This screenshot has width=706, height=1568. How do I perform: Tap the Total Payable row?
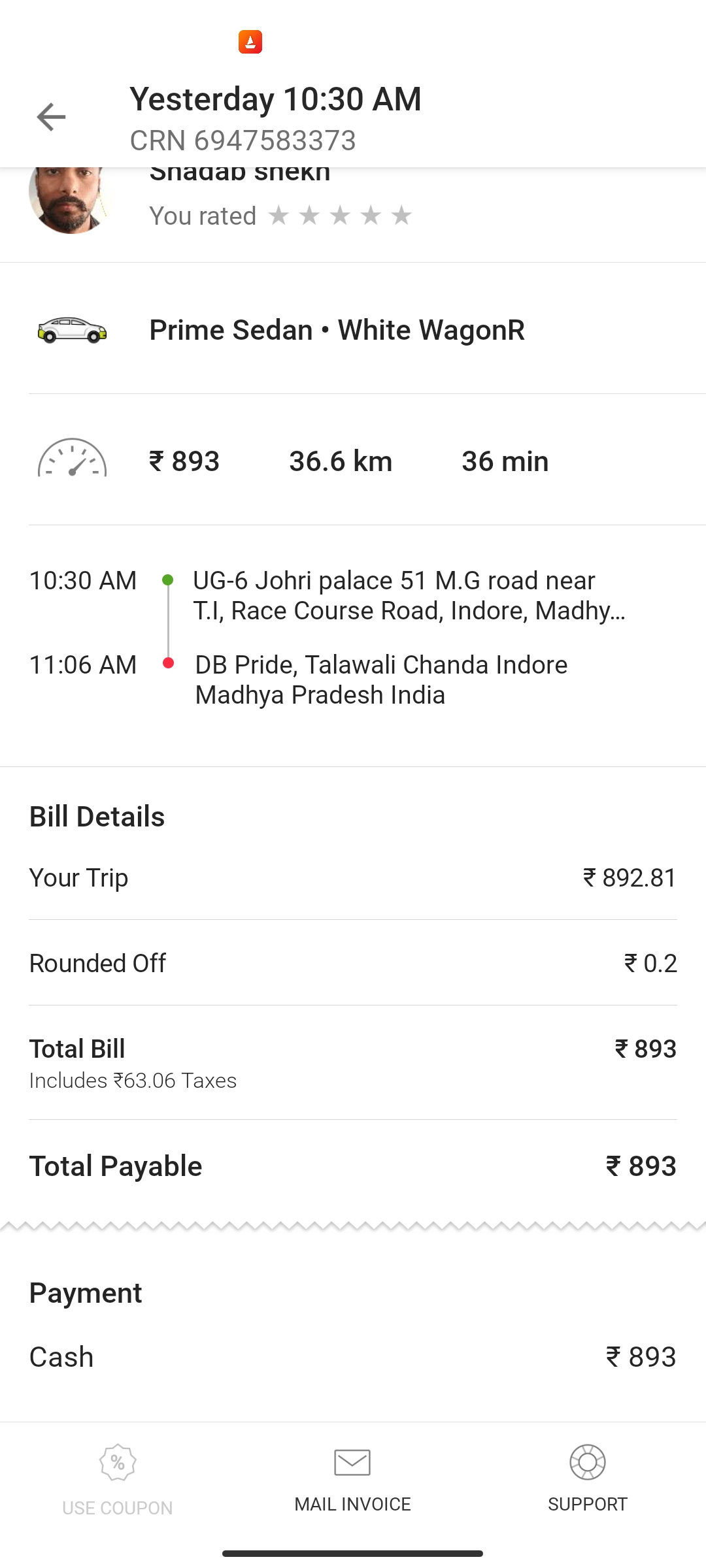click(353, 1166)
